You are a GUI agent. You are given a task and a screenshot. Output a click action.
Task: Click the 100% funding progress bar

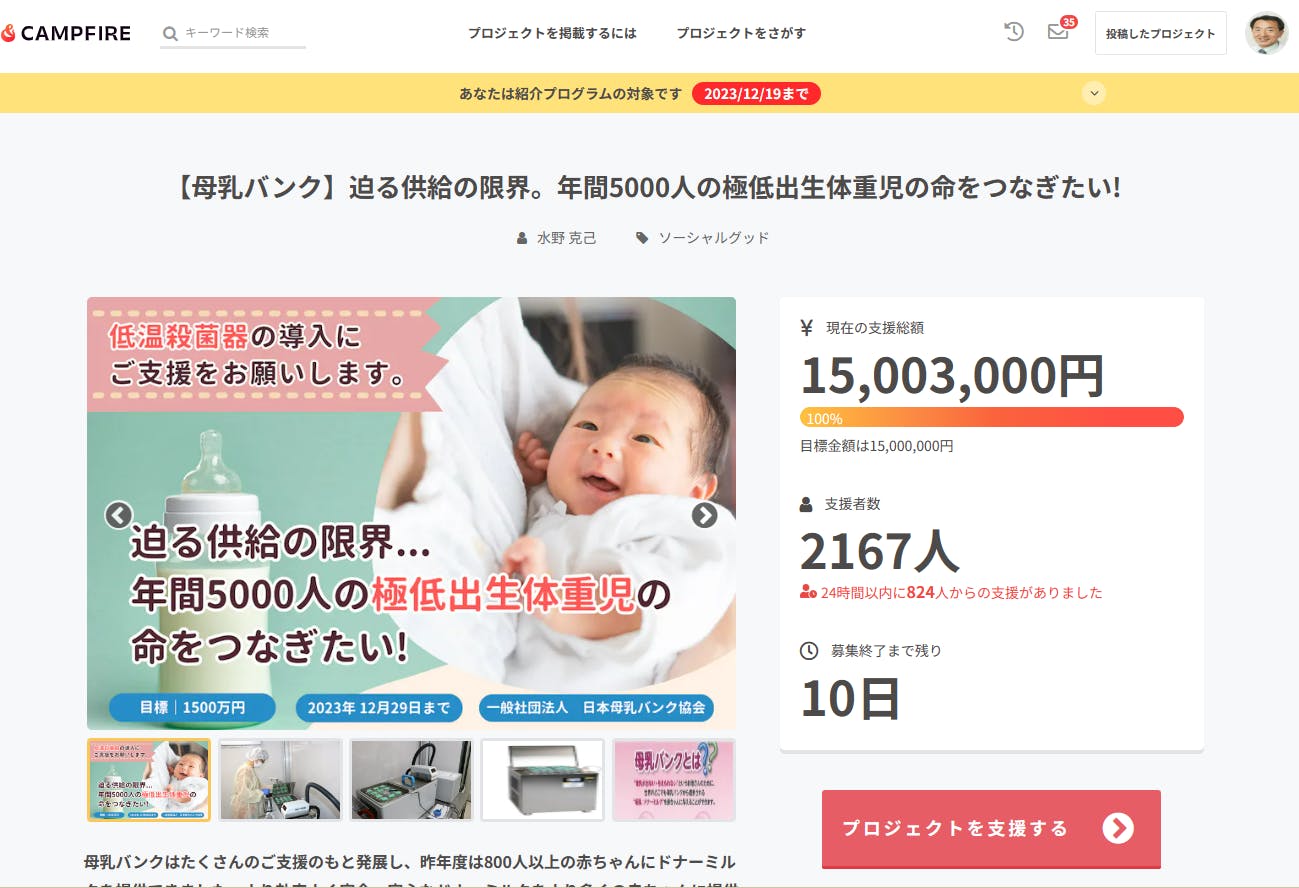[x=992, y=418]
